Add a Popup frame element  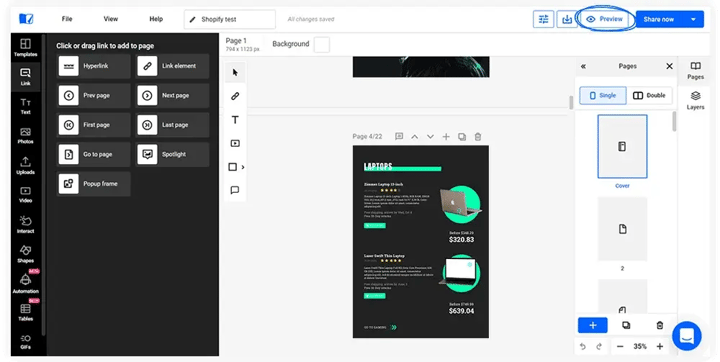(x=94, y=184)
